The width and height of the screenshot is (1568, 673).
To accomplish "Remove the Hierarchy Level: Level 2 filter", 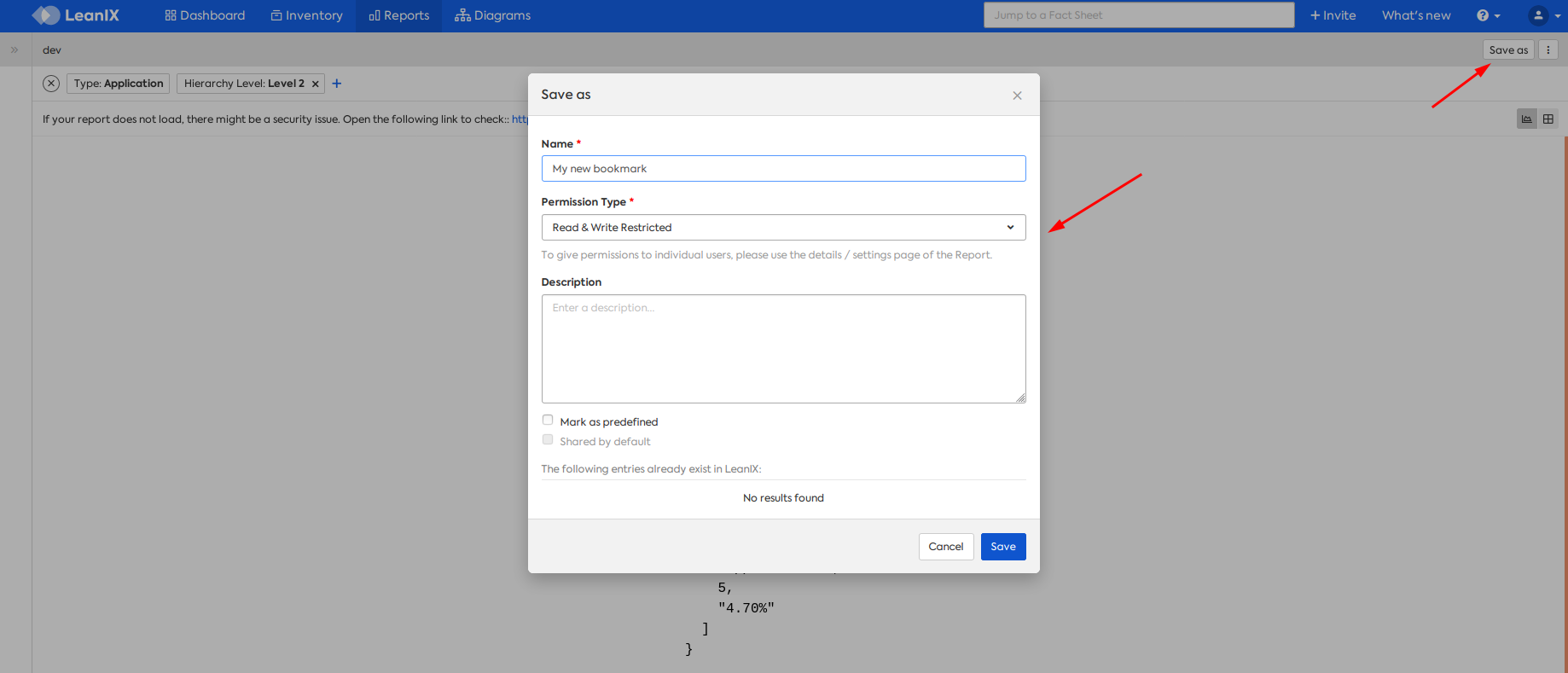I will (315, 84).
